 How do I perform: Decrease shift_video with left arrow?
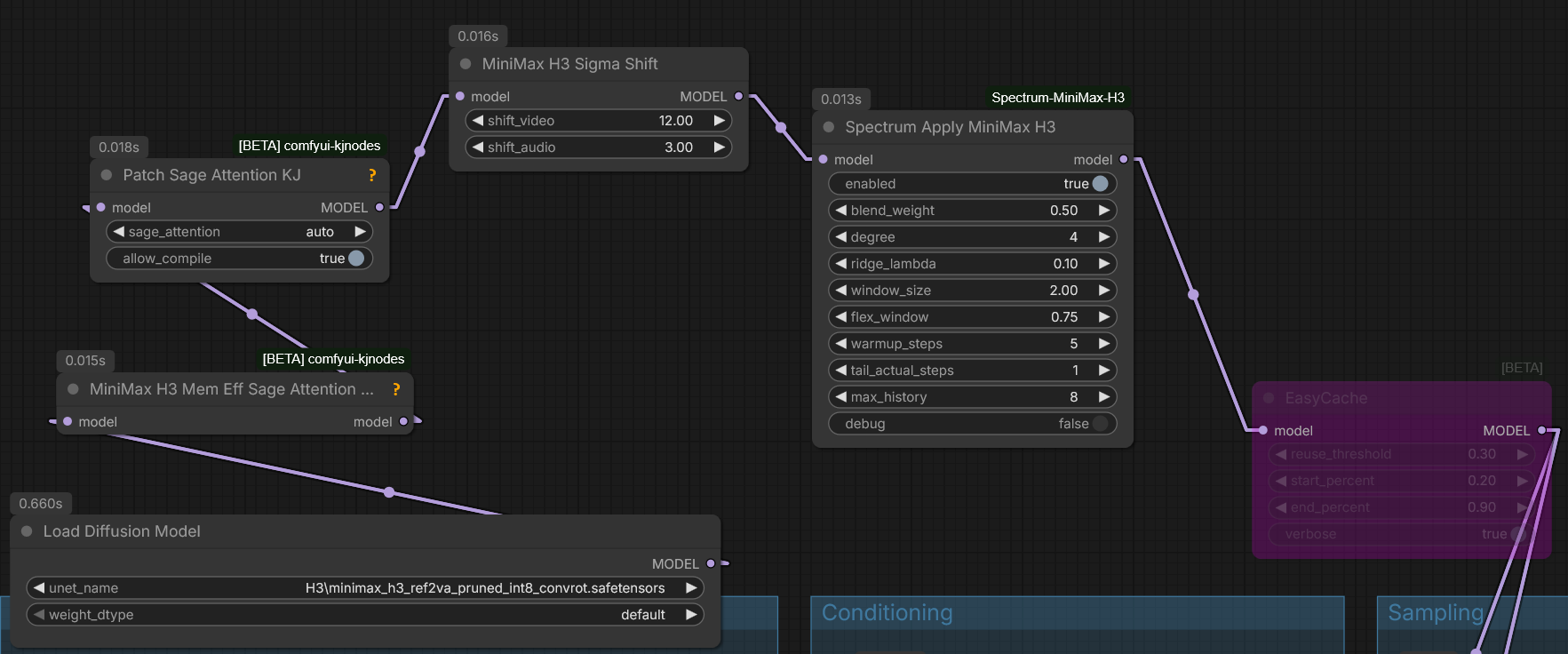tap(478, 120)
